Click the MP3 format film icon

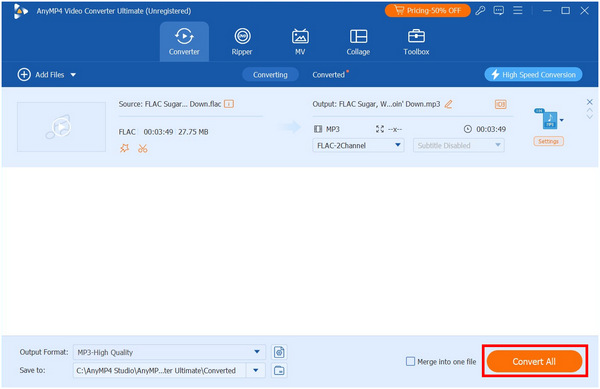click(x=318, y=129)
